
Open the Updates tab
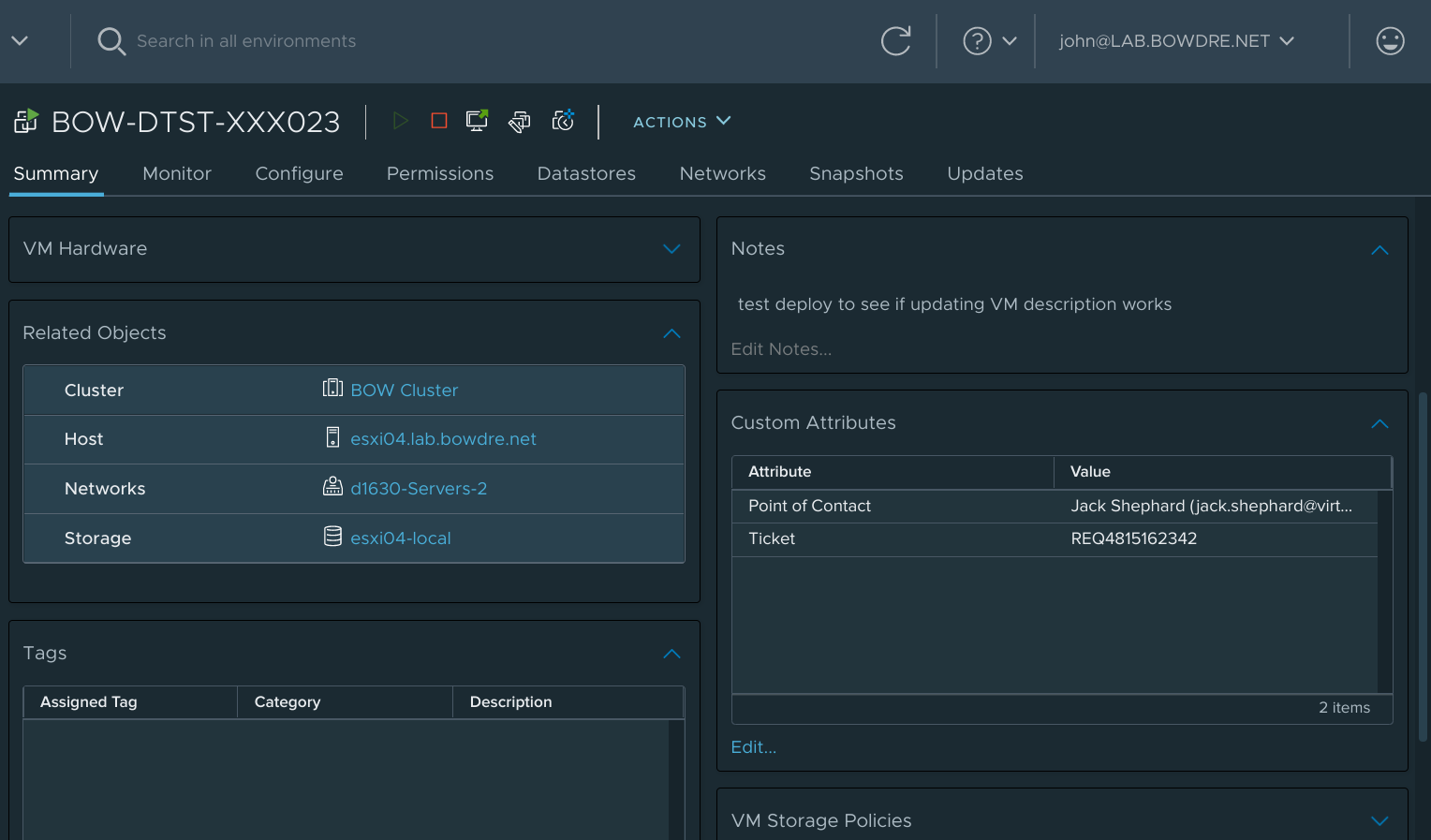tap(985, 174)
